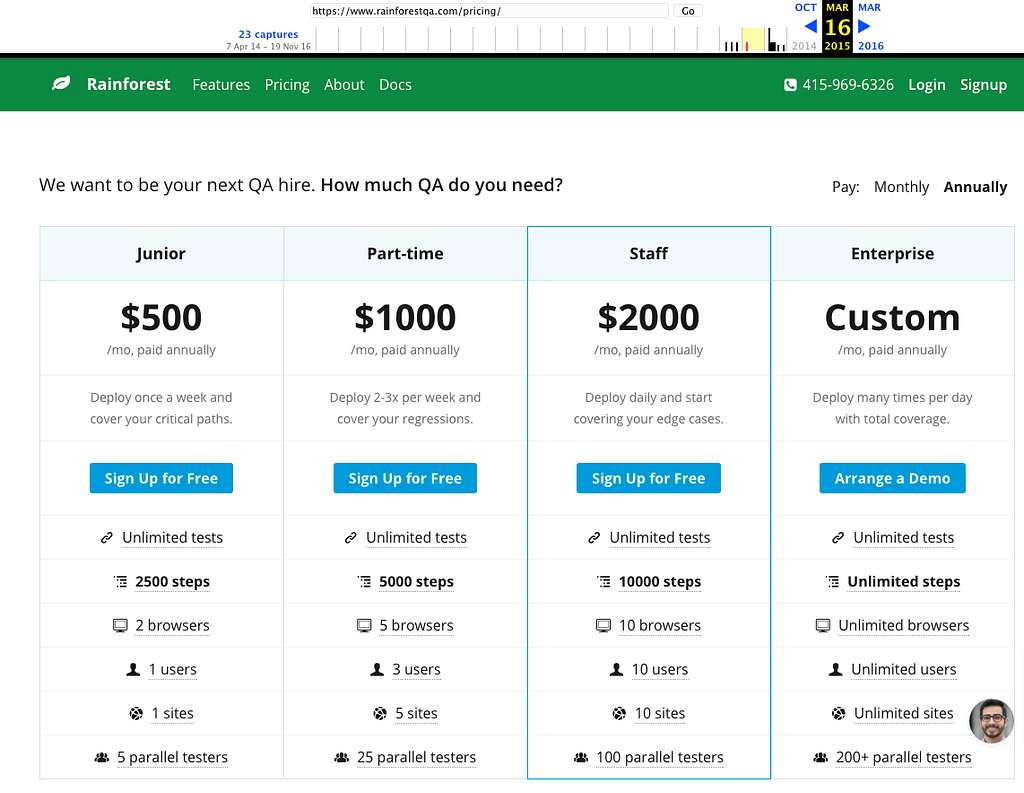The image size is (1024, 793).
Task: Open the Docs nav link
Action: 395,85
